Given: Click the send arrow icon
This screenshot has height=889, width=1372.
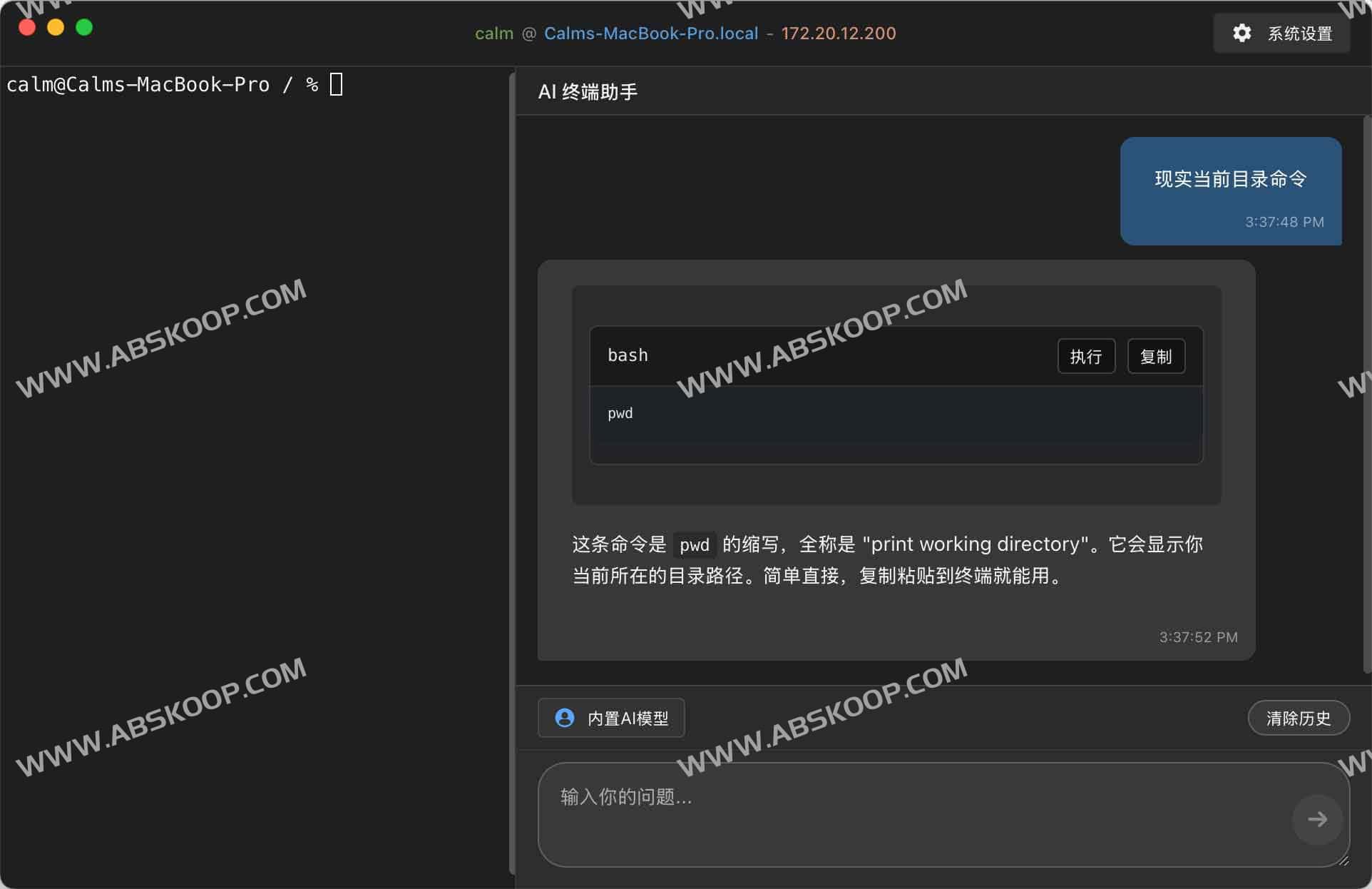Looking at the screenshot, I should tap(1317, 819).
